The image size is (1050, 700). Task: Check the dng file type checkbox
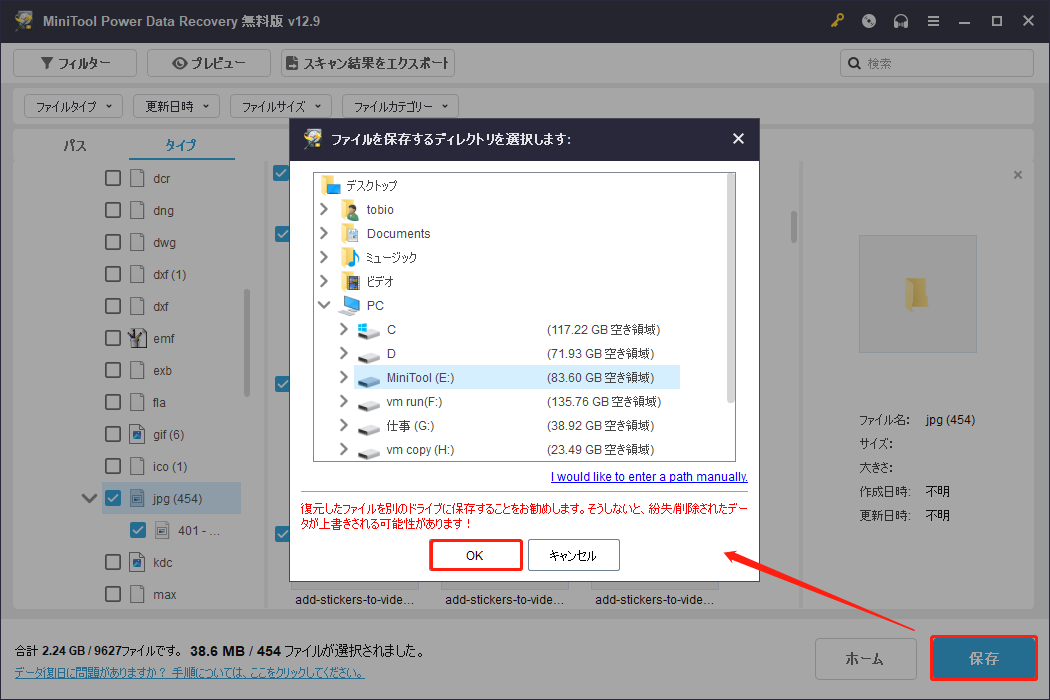[x=113, y=210]
